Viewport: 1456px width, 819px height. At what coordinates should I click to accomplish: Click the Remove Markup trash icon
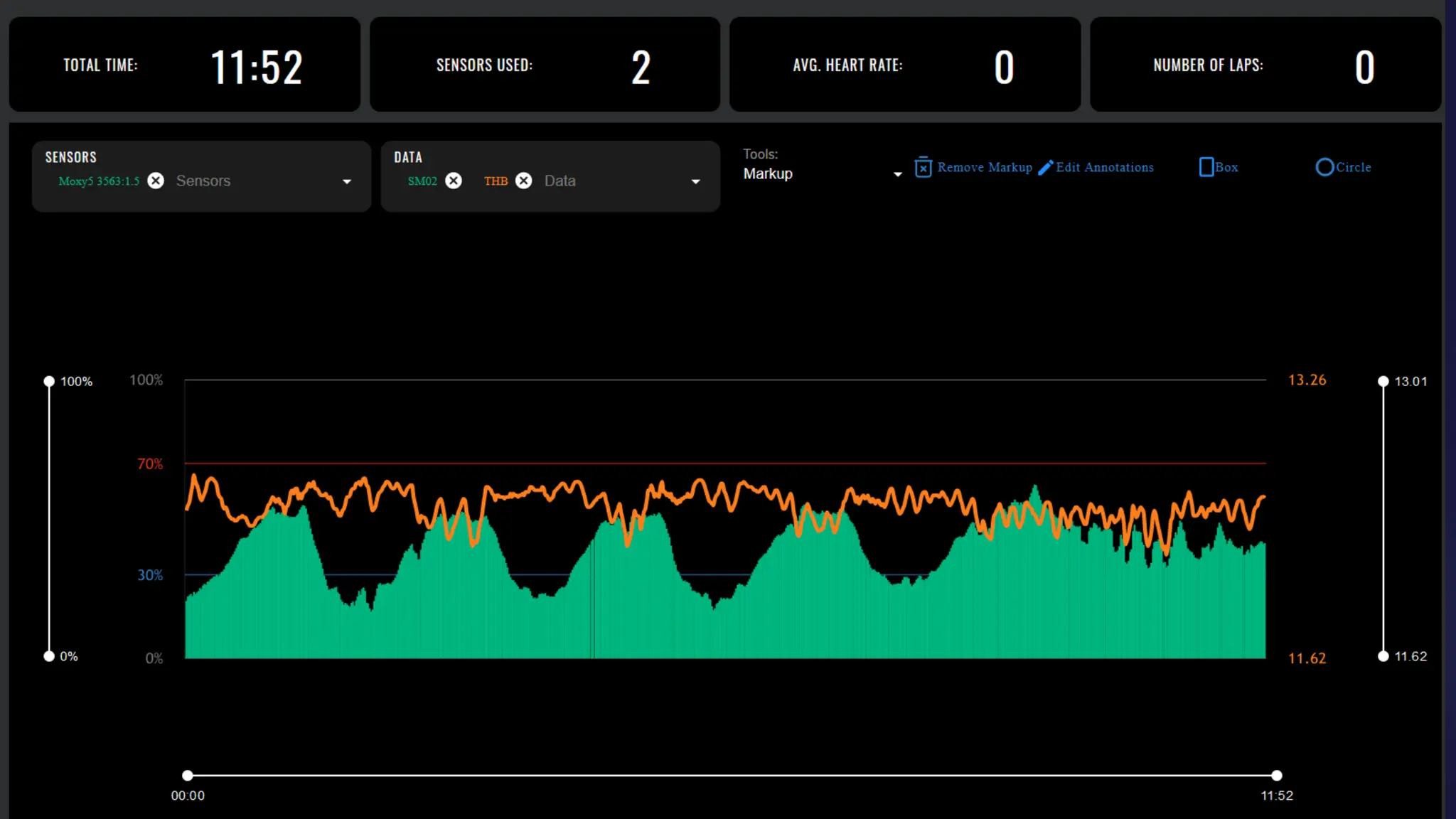tap(923, 167)
